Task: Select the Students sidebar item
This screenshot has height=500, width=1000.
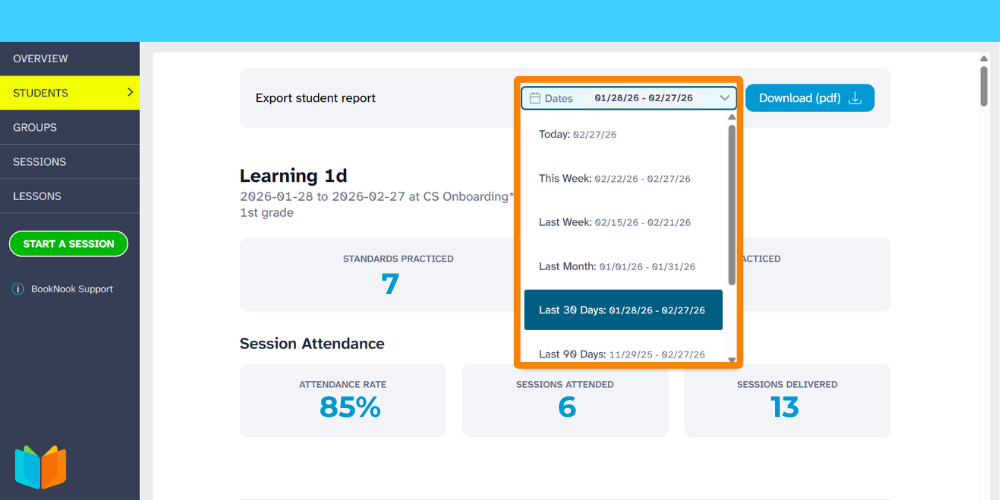Action: point(70,93)
